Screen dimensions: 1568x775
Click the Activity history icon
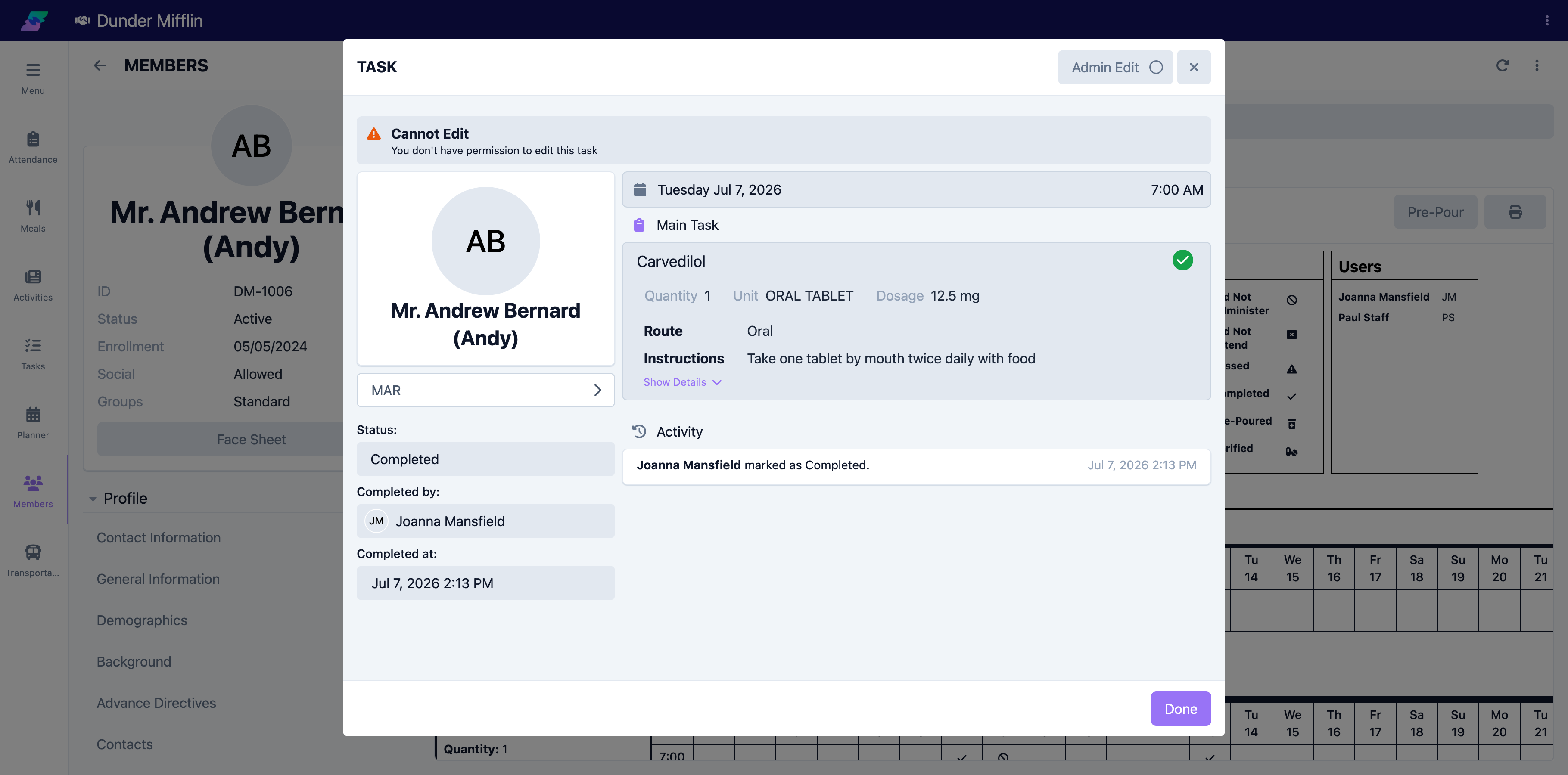(639, 431)
